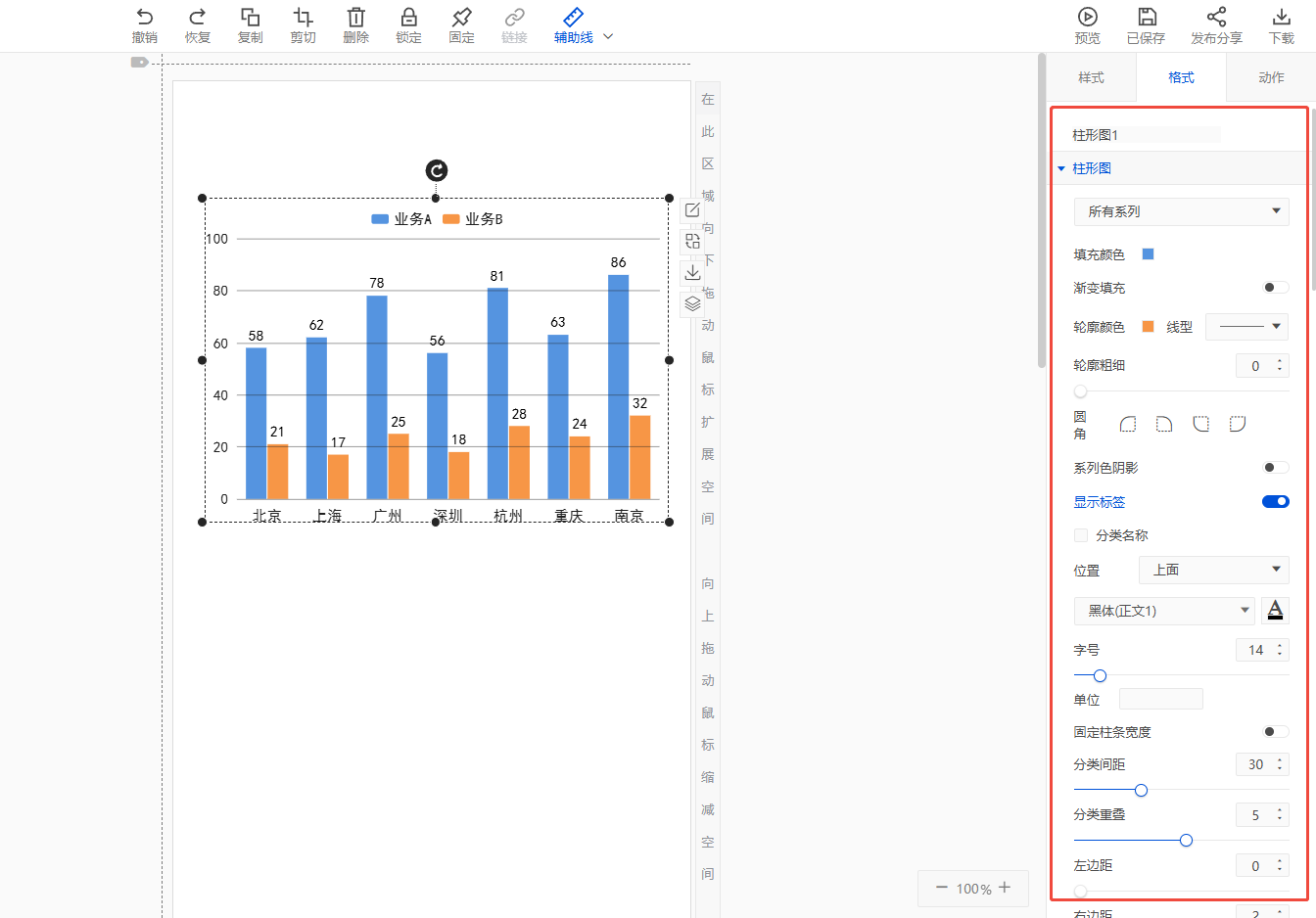Toggle the 固定柱条宽度 switch

point(1275,731)
